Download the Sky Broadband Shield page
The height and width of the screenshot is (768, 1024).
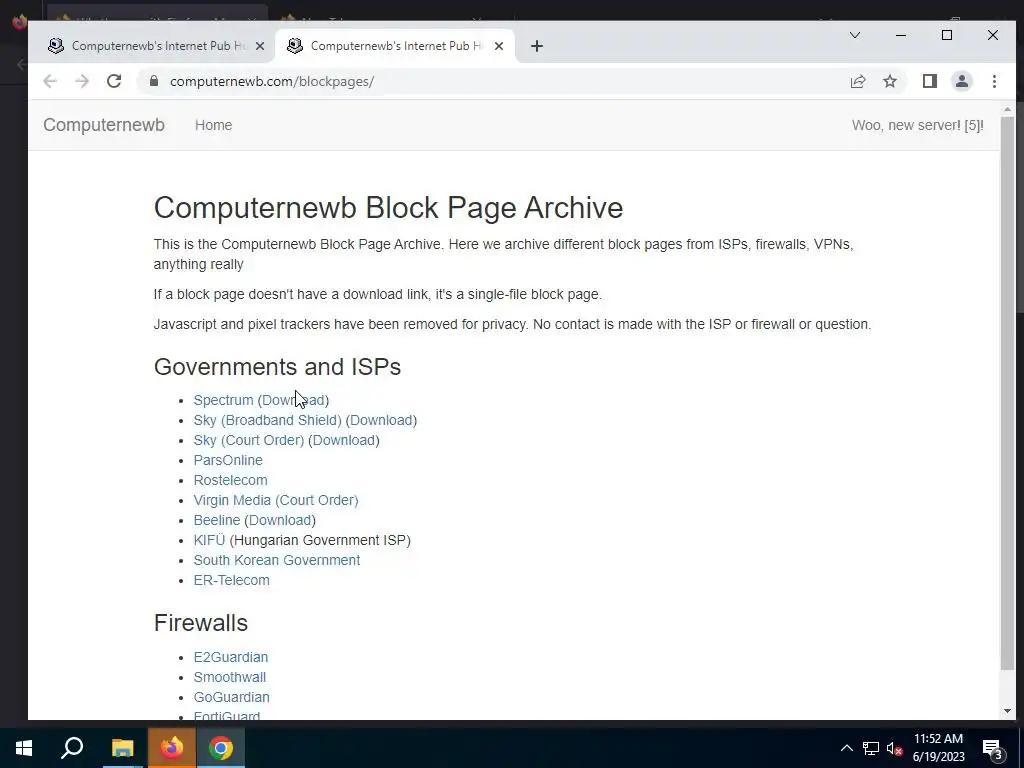(381, 420)
